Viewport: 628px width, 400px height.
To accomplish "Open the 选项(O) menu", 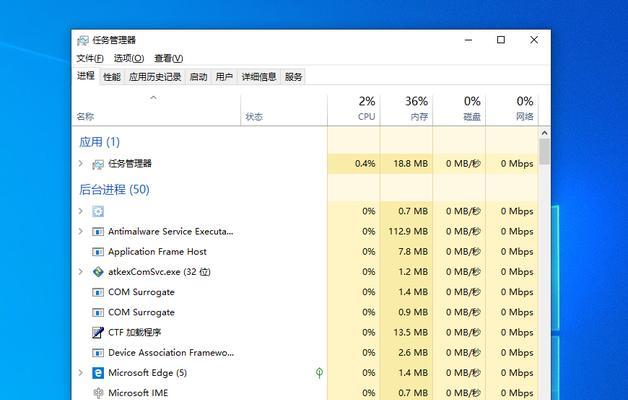I will point(129,58).
